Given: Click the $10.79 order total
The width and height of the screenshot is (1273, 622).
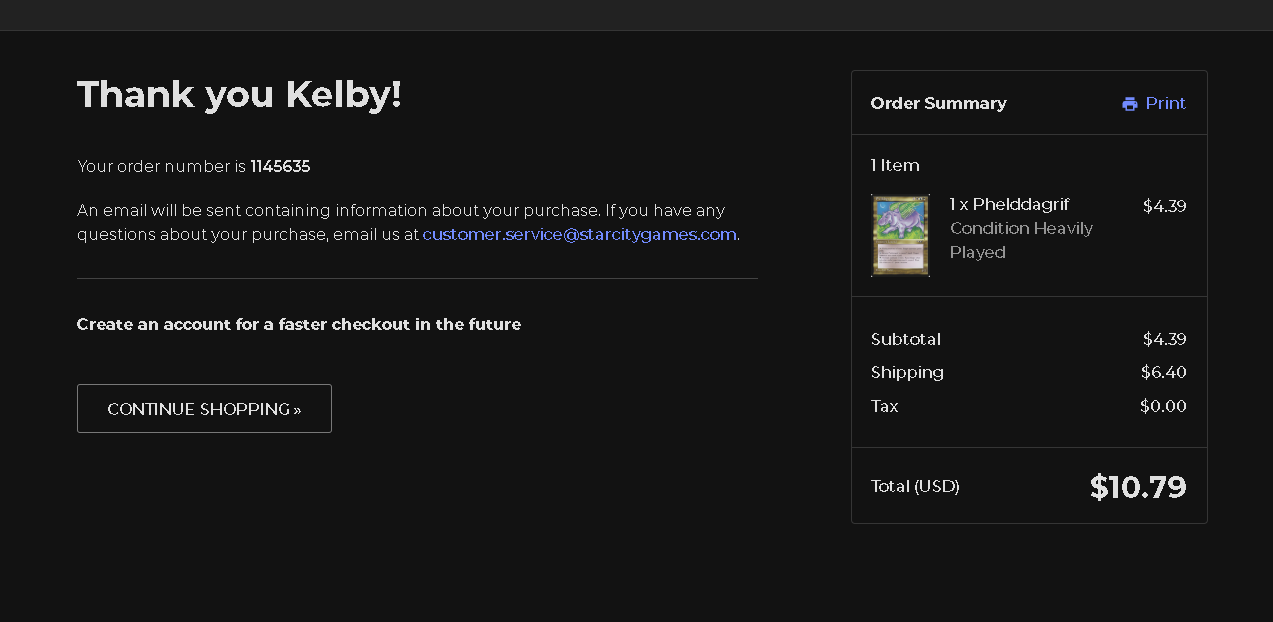Looking at the screenshot, I should pos(1137,487).
